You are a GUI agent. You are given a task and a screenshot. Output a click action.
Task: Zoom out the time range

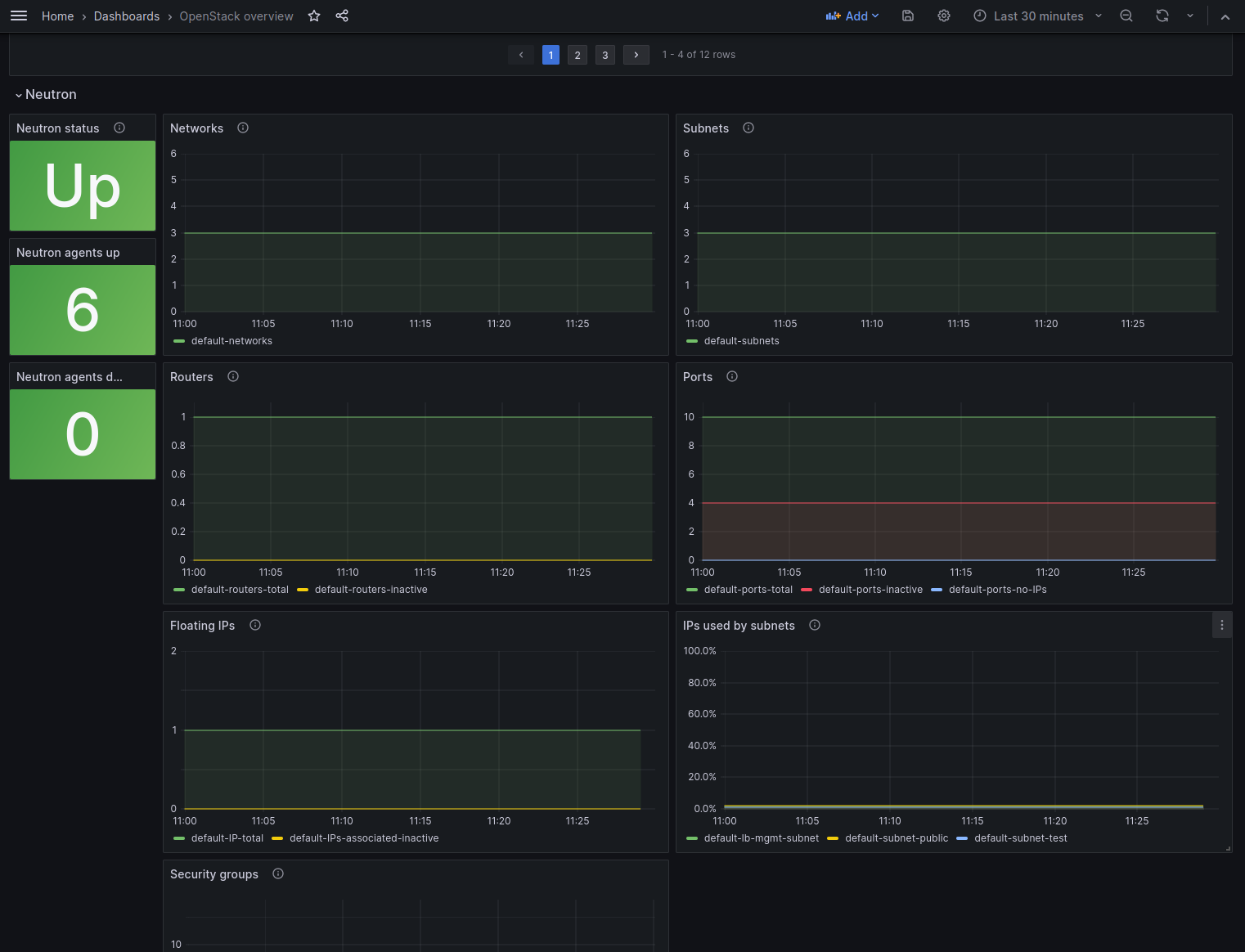pos(1126,16)
